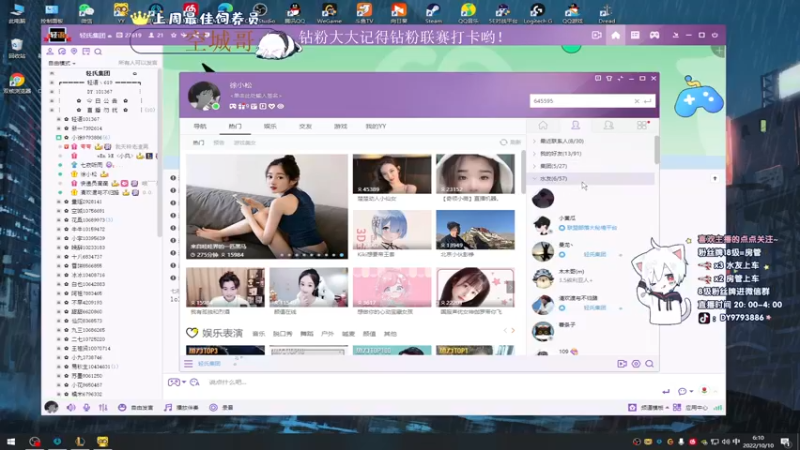Open the music note play accompaniment button

(181, 407)
